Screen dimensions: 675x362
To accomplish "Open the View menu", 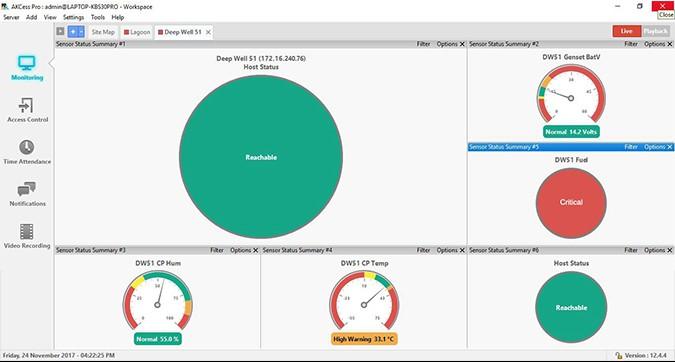I will (50, 17).
